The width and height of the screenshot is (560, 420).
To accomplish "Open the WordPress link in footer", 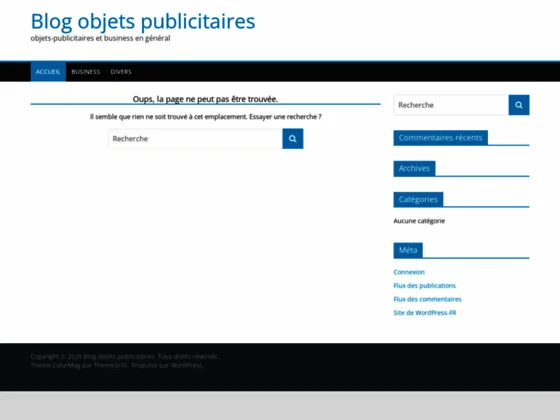I will [186, 365].
